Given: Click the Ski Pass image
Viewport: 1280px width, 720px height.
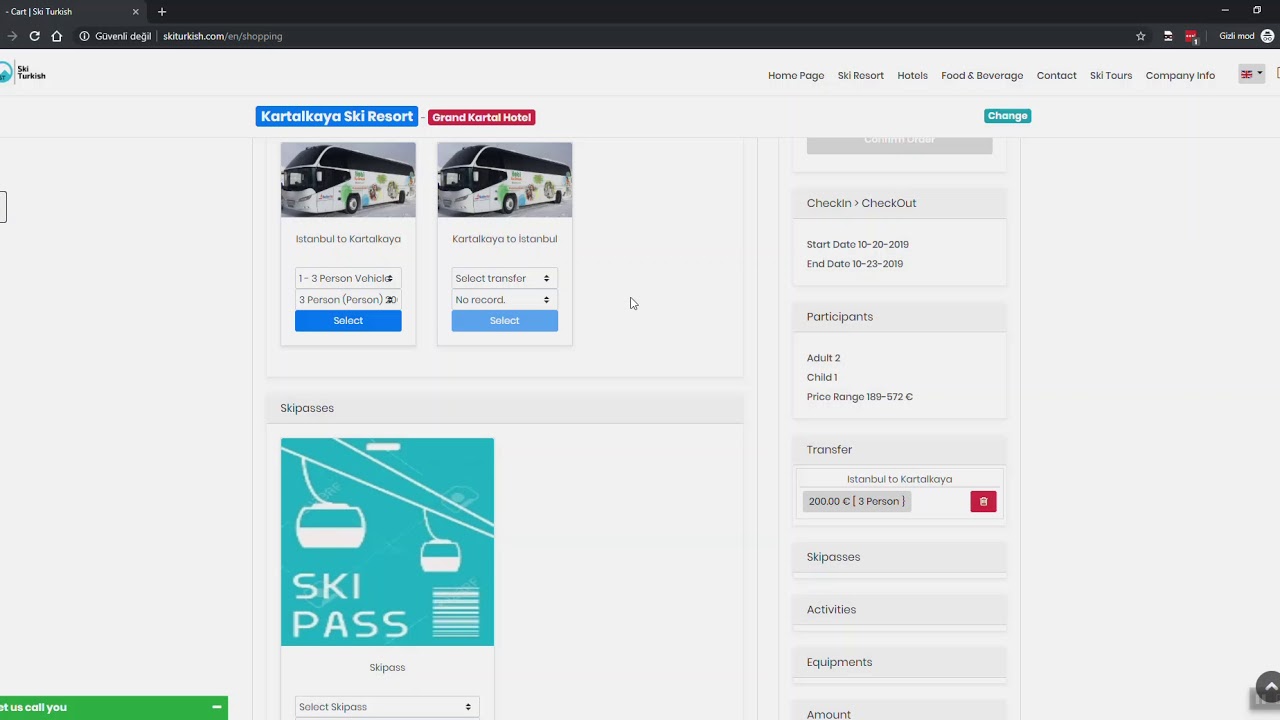Looking at the screenshot, I should click(387, 542).
